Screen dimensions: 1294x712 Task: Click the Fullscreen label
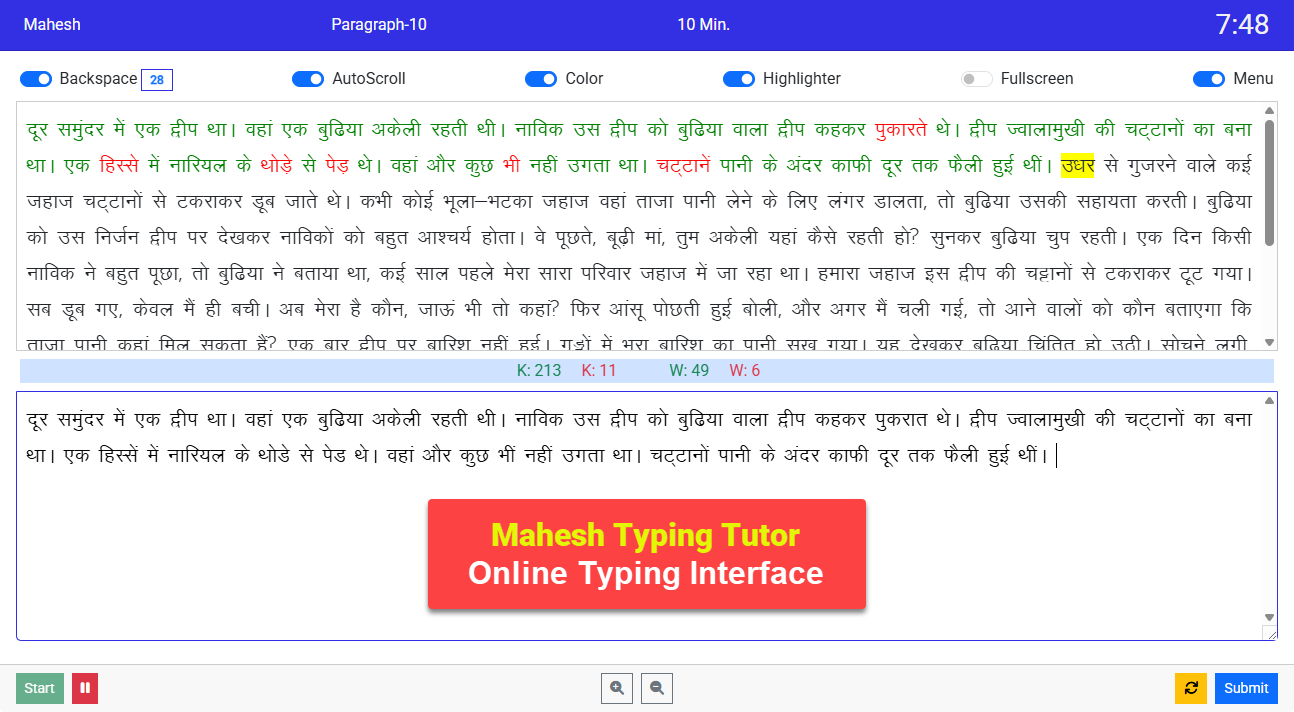(1037, 79)
